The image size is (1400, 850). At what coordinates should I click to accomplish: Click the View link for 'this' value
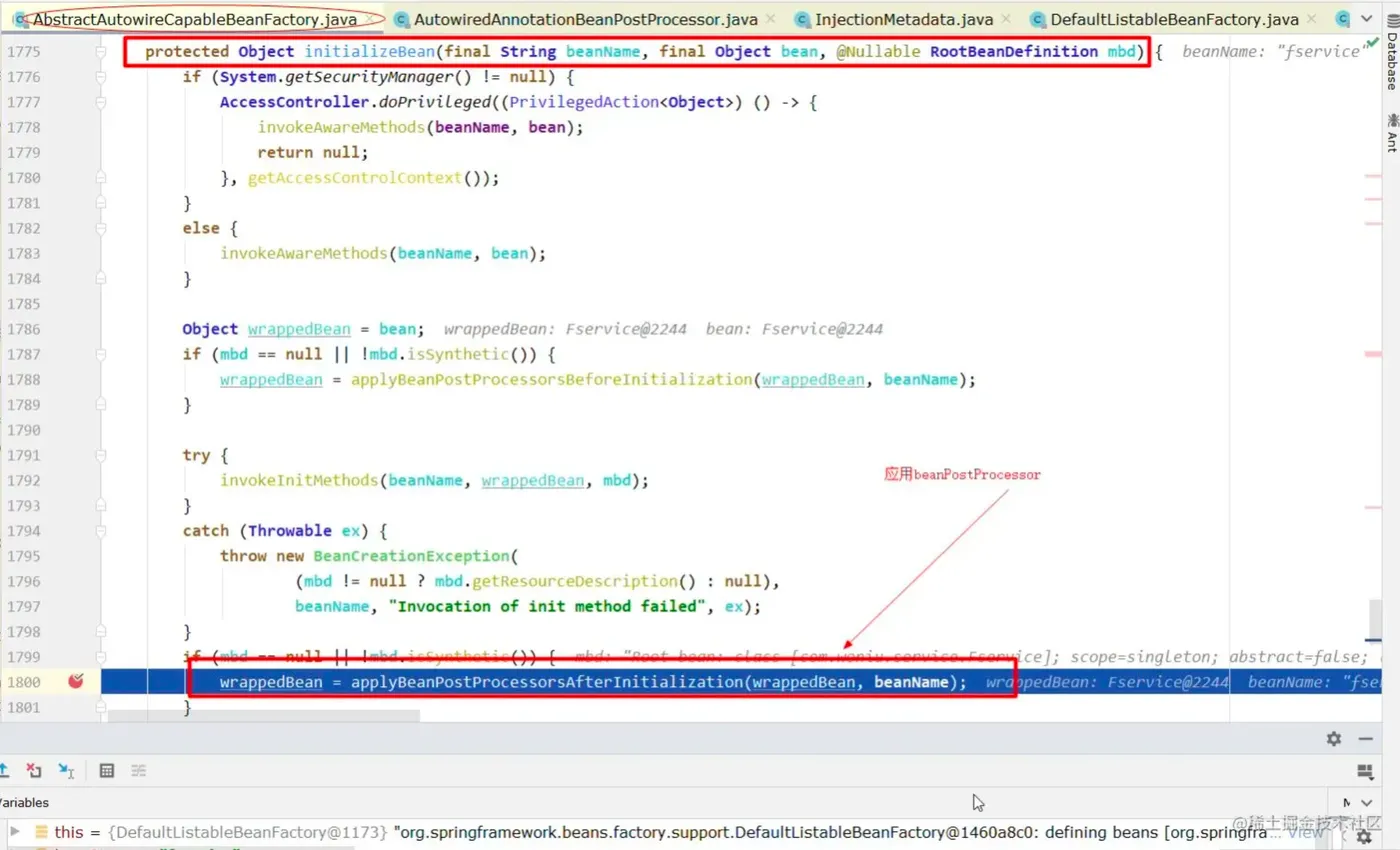pyautogui.click(x=1304, y=832)
